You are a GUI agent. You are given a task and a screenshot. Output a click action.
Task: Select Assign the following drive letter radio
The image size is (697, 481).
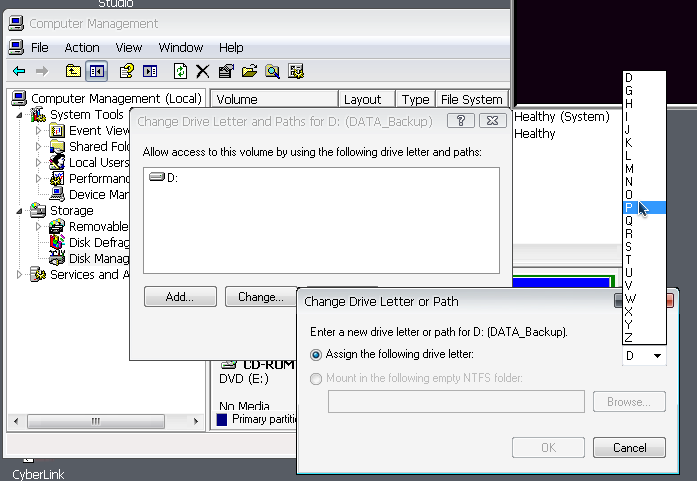316,354
